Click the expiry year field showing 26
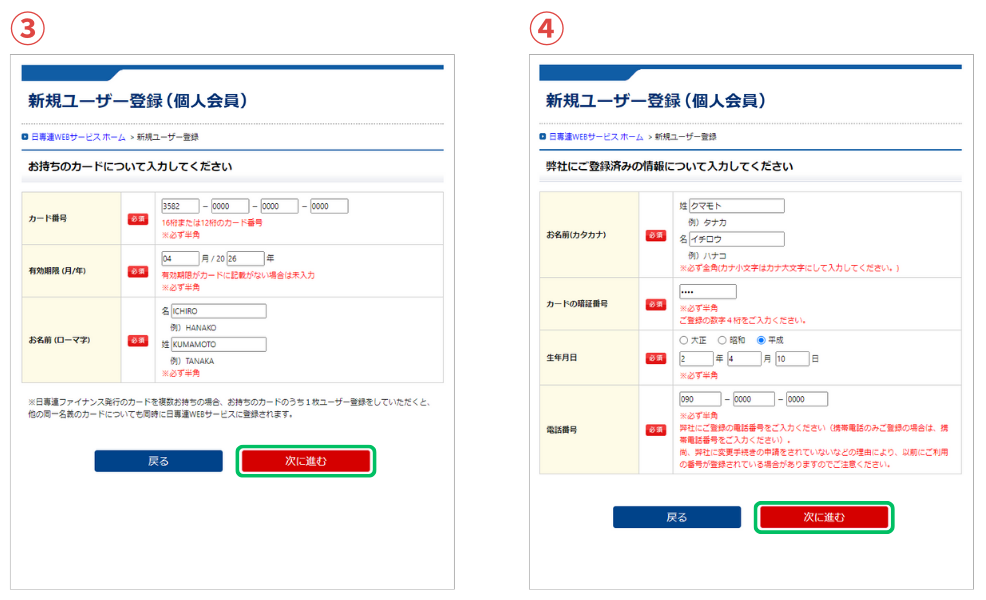Viewport: 986px width, 600px height. (246, 258)
